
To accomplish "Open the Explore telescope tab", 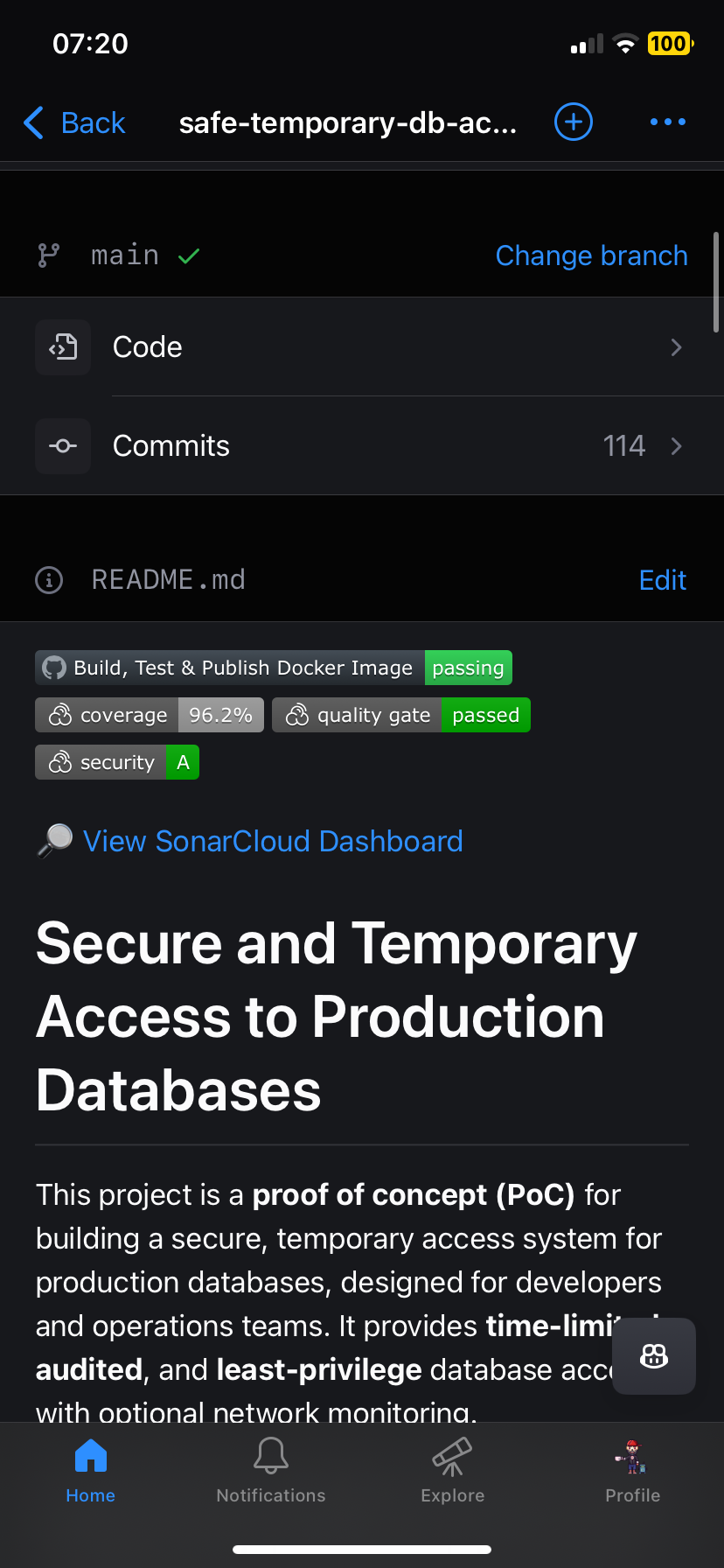I will tap(452, 1471).
